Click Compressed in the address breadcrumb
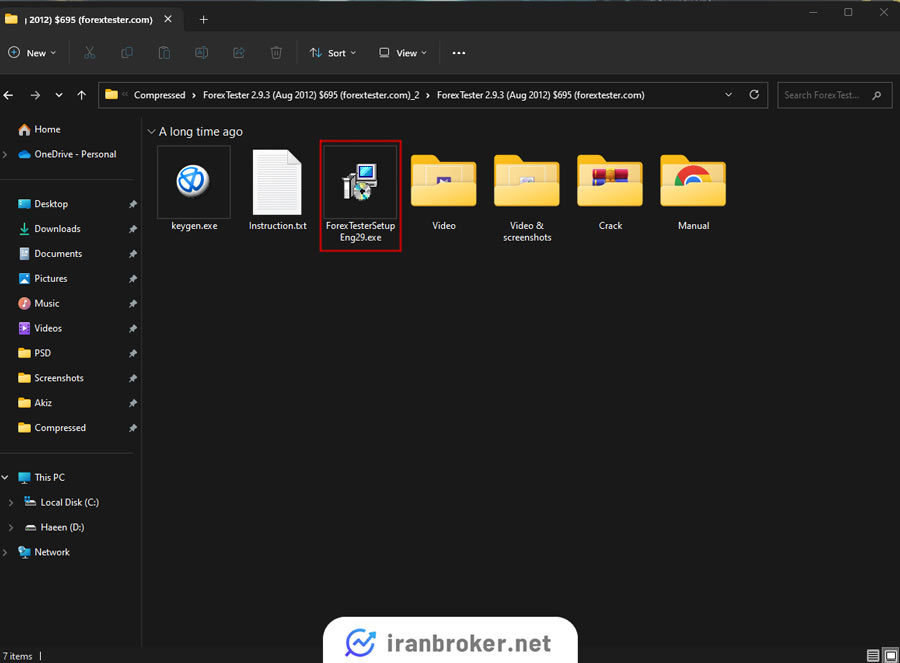Screen dimensions: 900x663 tap(160, 95)
